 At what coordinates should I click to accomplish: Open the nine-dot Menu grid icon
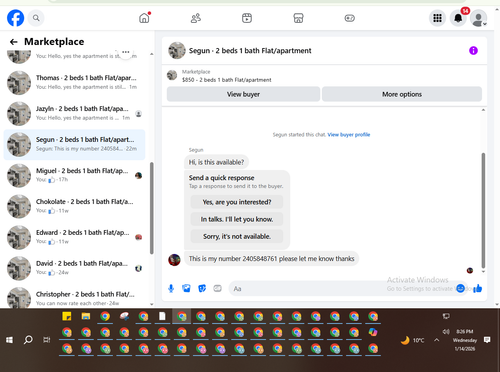pyautogui.click(x=437, y=18)
